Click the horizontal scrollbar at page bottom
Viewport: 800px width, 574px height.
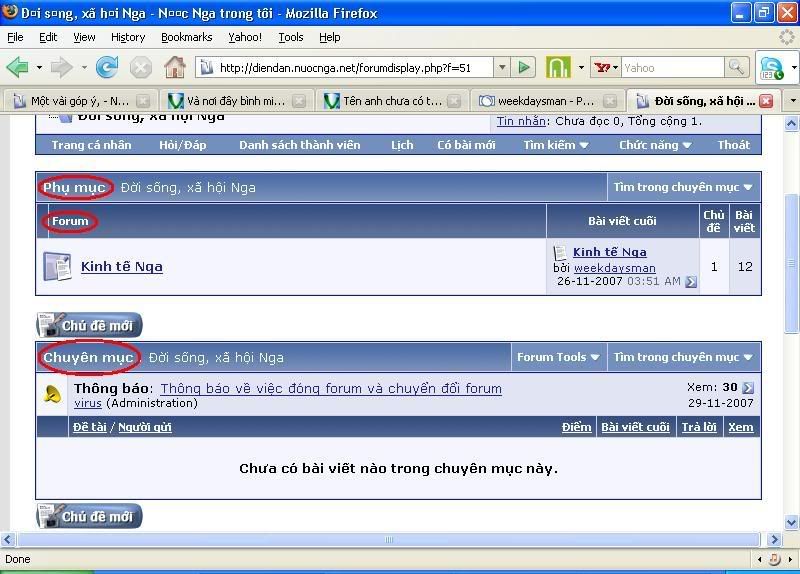(390, 540)
